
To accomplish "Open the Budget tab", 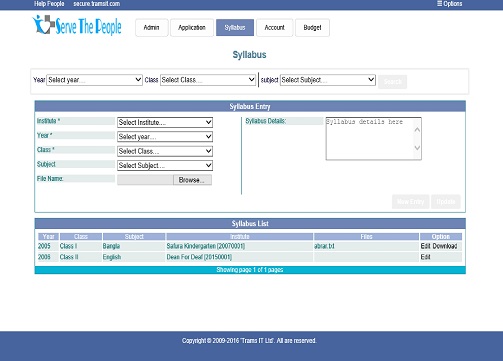I will [312, 28].
